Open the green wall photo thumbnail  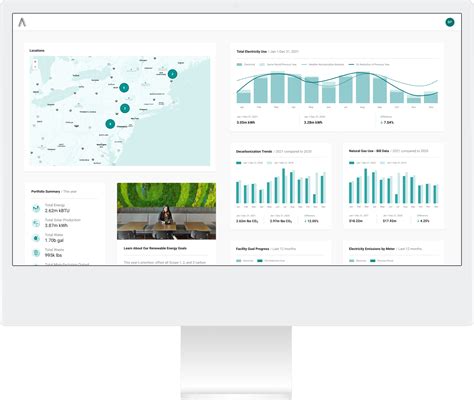[x=166, y=211]
